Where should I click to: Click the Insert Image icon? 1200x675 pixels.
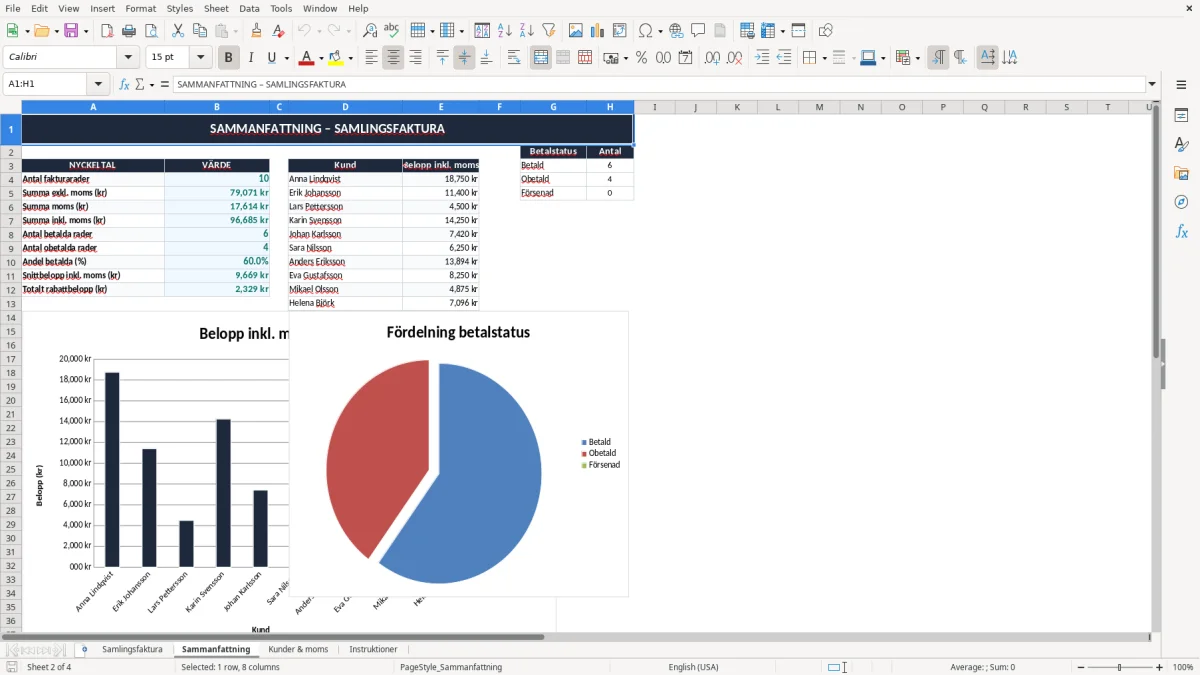[x=576, y=31]
